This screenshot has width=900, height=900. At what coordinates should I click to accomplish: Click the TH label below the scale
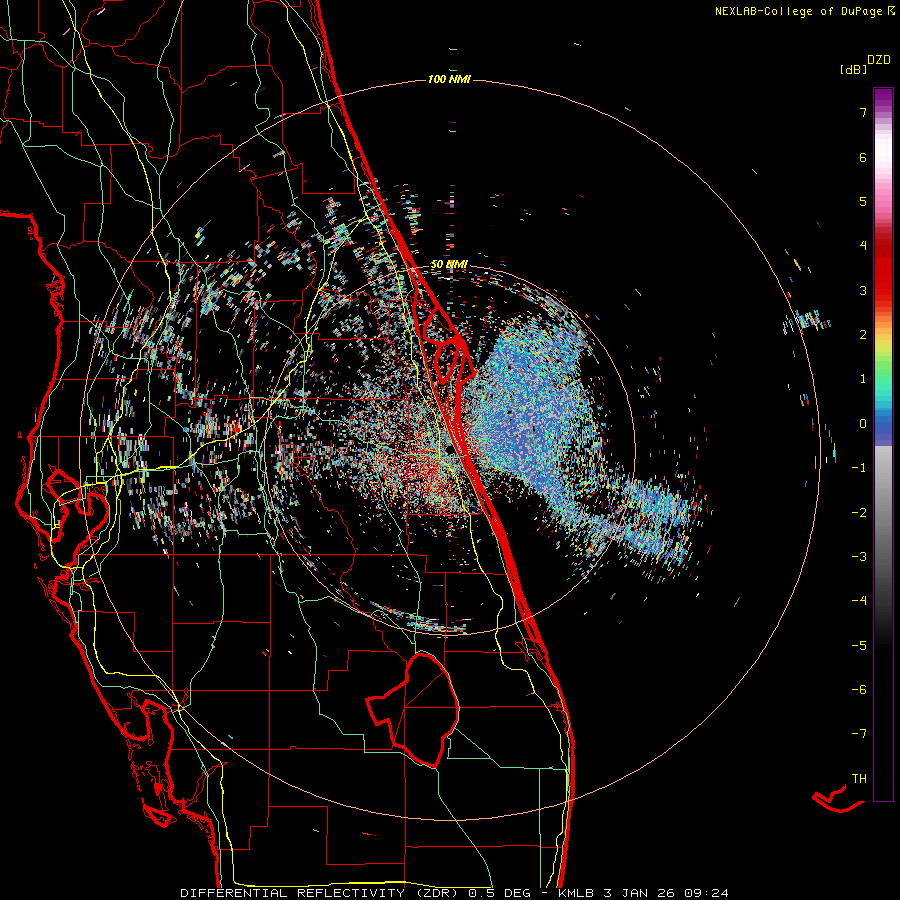(x=859, y=779)
